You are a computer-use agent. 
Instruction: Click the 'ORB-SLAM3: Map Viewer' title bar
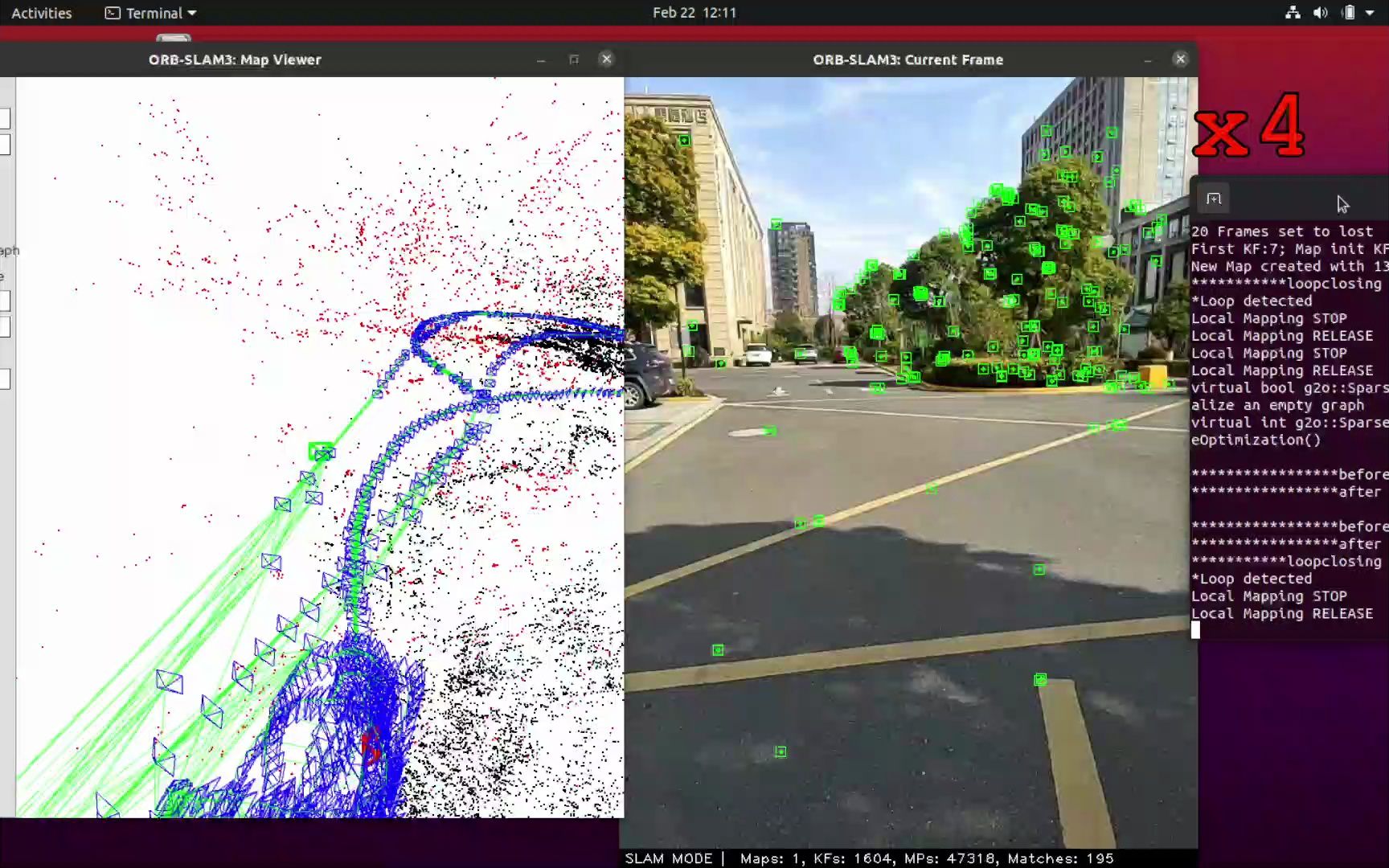click(x=235, y=59)
